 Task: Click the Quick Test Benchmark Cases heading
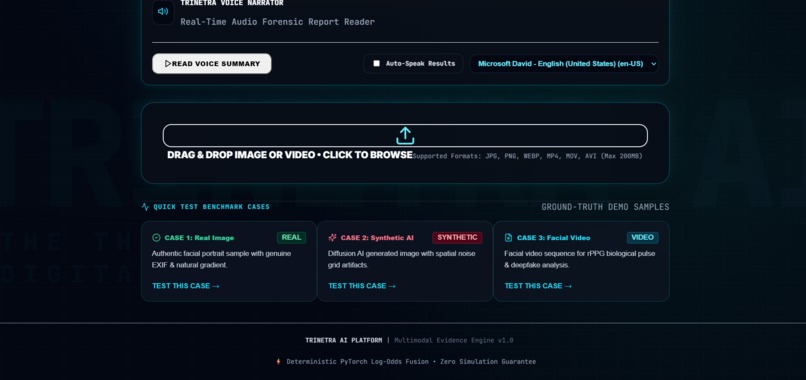click(212, 207)
